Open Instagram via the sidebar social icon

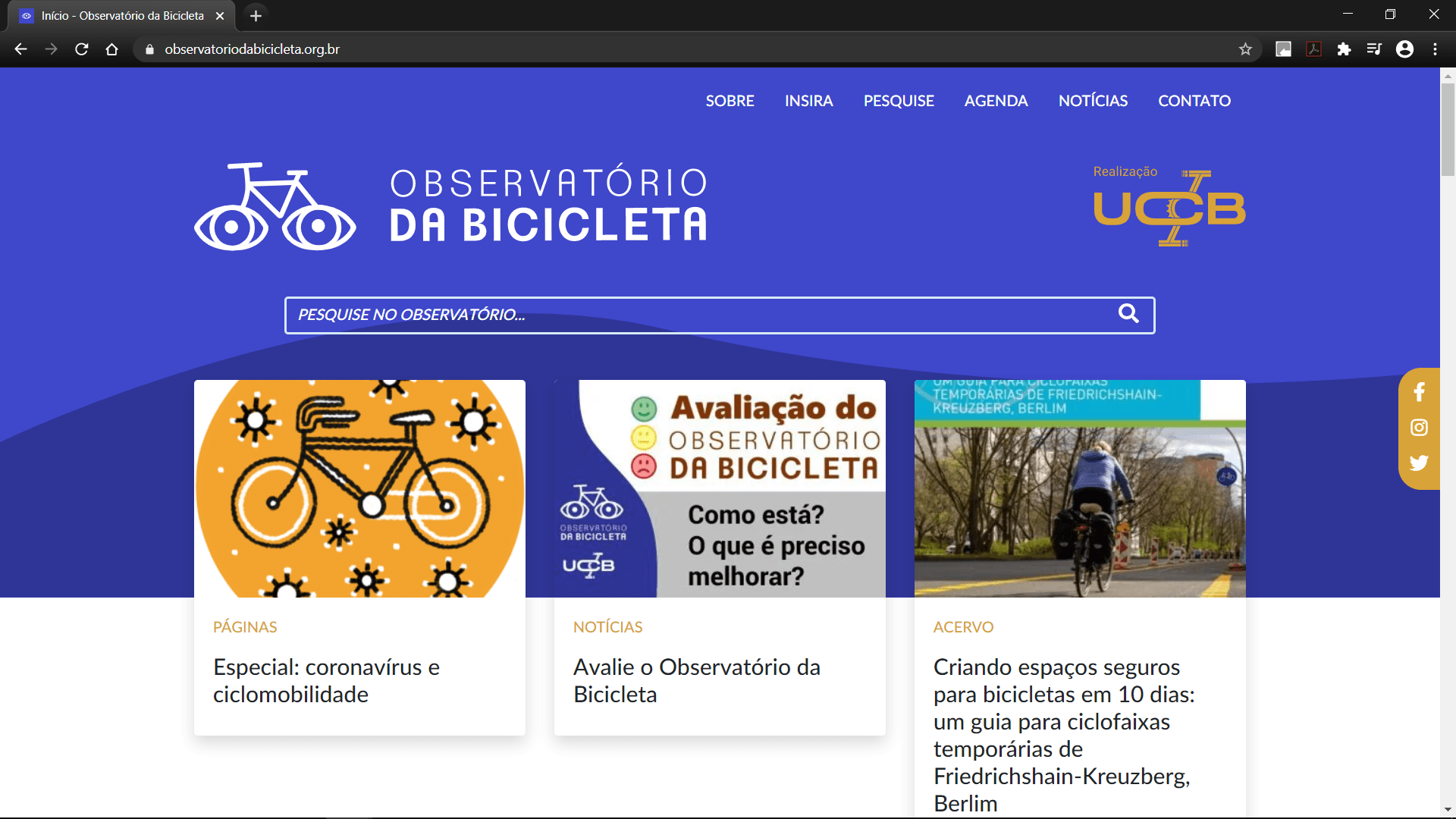1419,427
